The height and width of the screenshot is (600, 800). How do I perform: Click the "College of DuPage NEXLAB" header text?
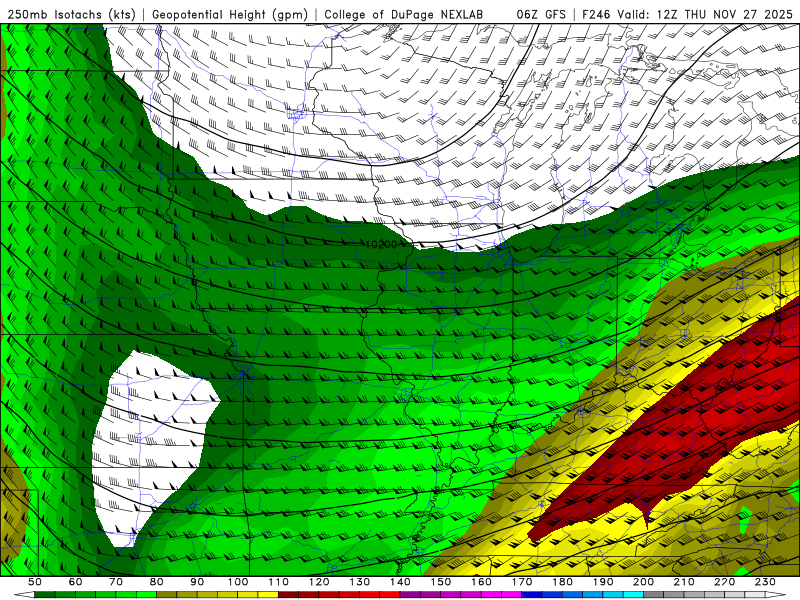(404, 15)
